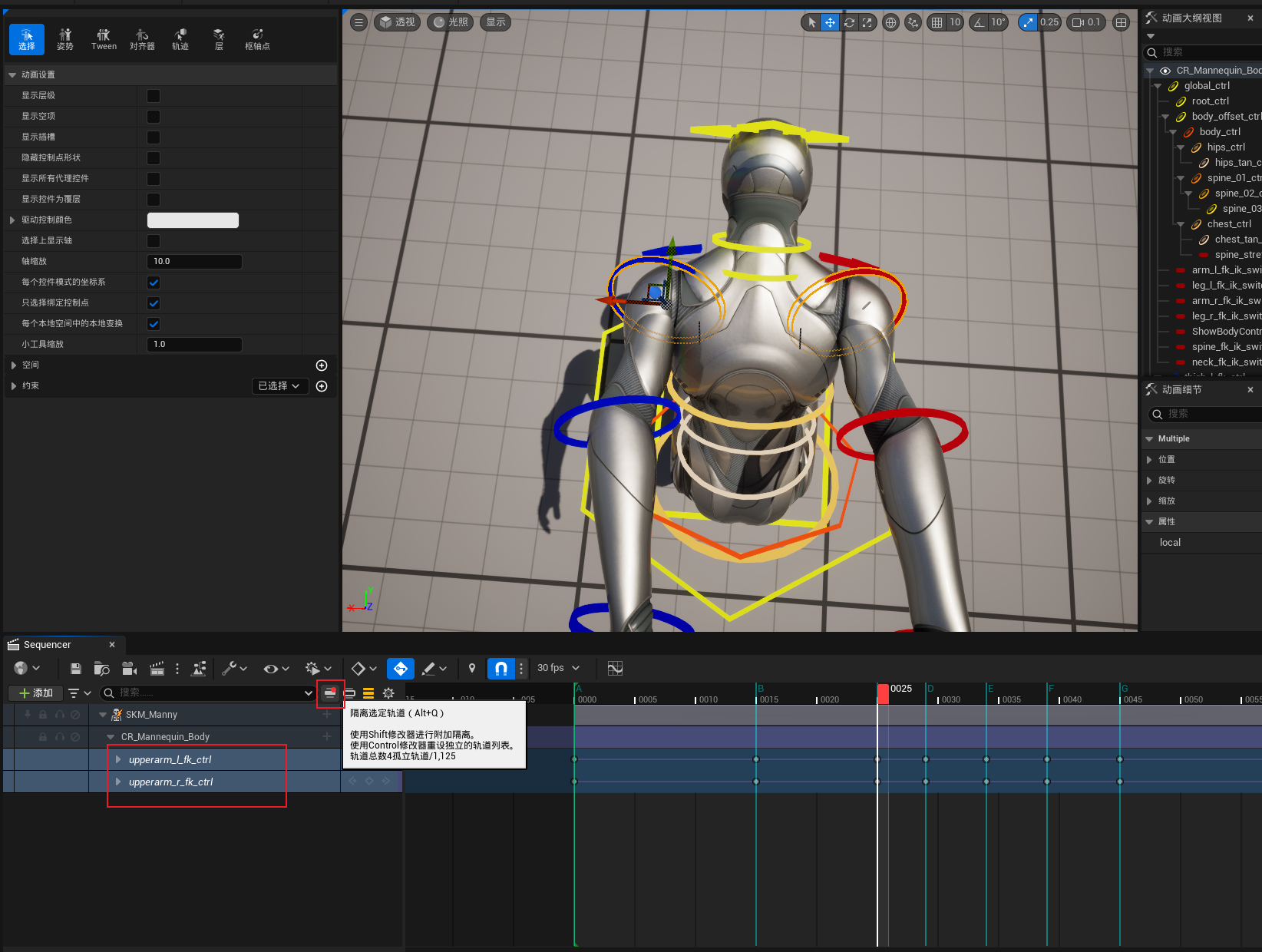Click the 添加 add track button
Image resolution: width=1262 pixels, height=952 pixels.
click(35, 693)
